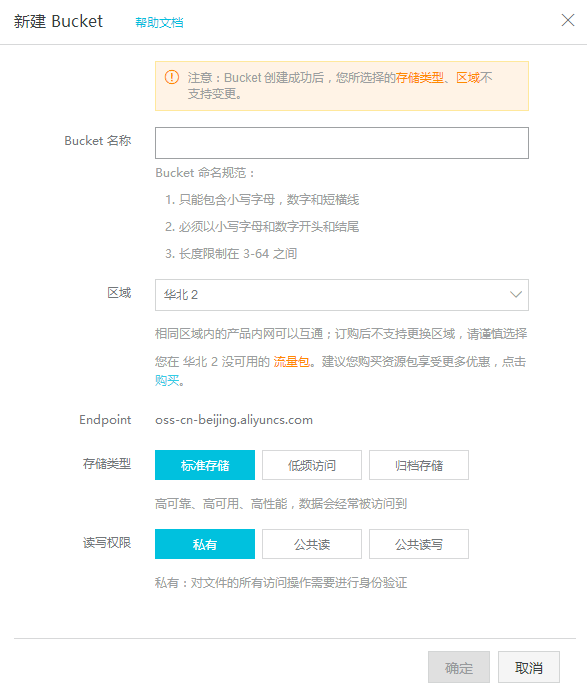587x691 pixels.
Task: Select 标准存储 storage type
Action: (x=205, y=465)
